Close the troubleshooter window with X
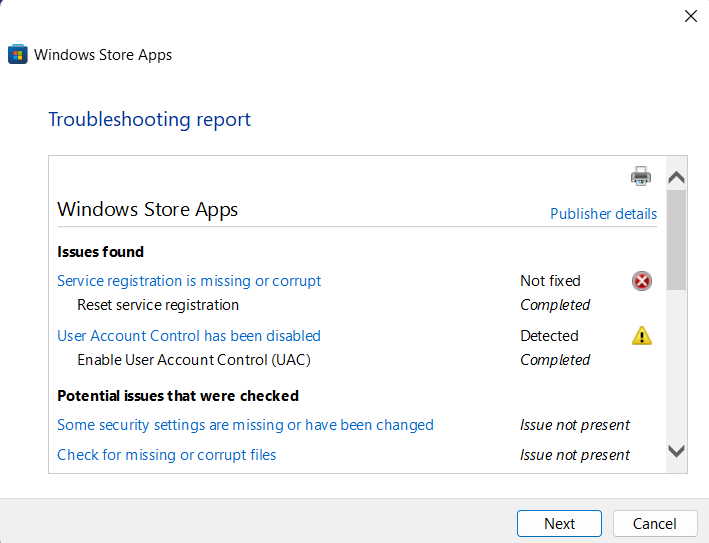 (x=690, y=16)
